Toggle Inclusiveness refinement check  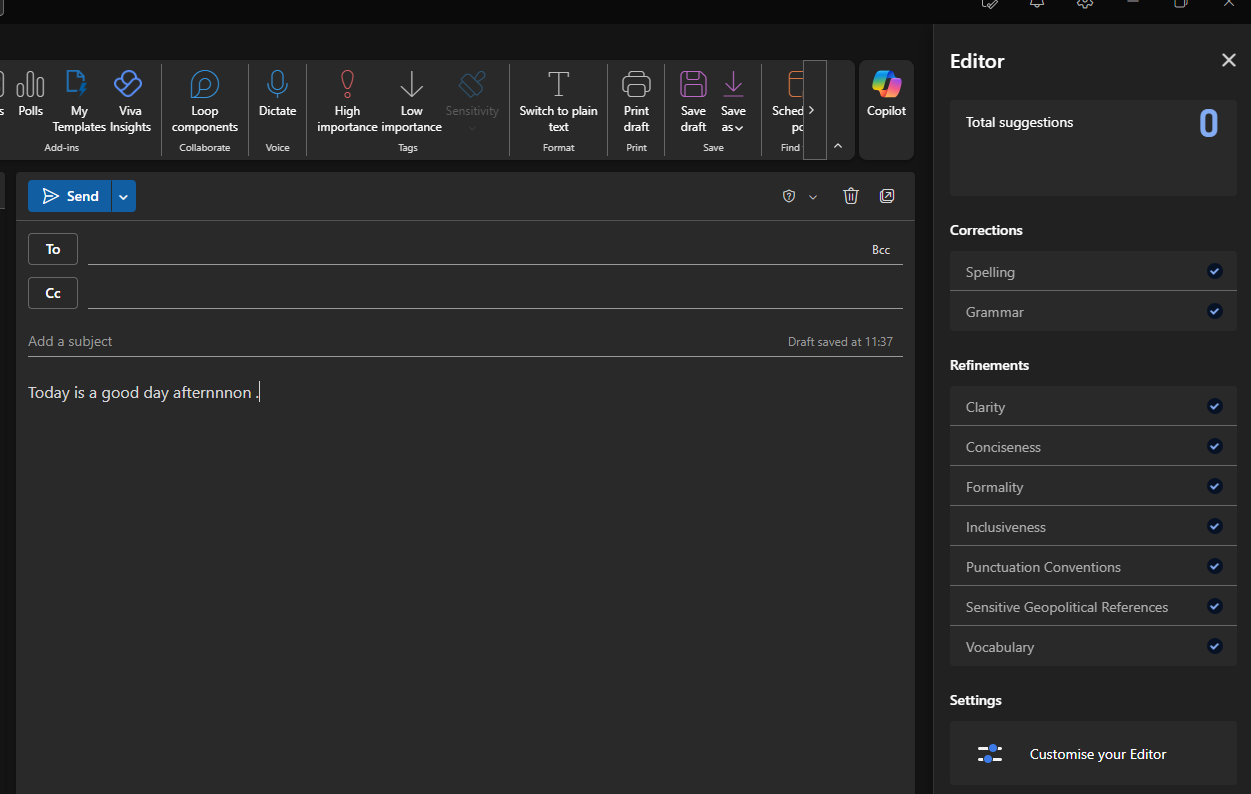click(x=1214, y=526)
